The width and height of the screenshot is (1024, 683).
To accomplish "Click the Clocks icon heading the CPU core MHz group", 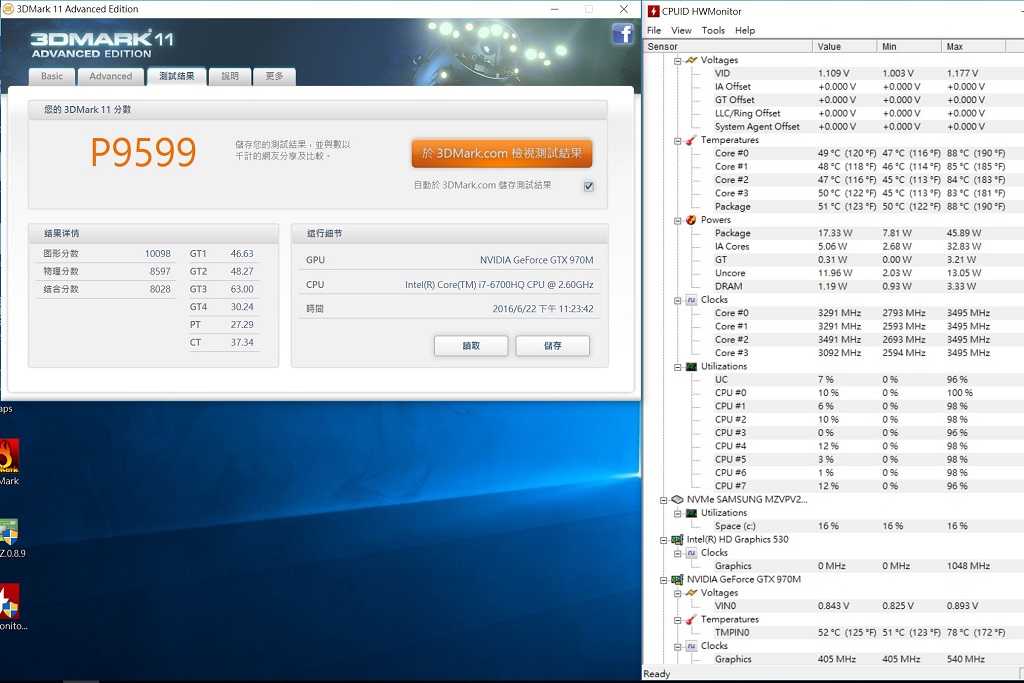I will [691, 300].
